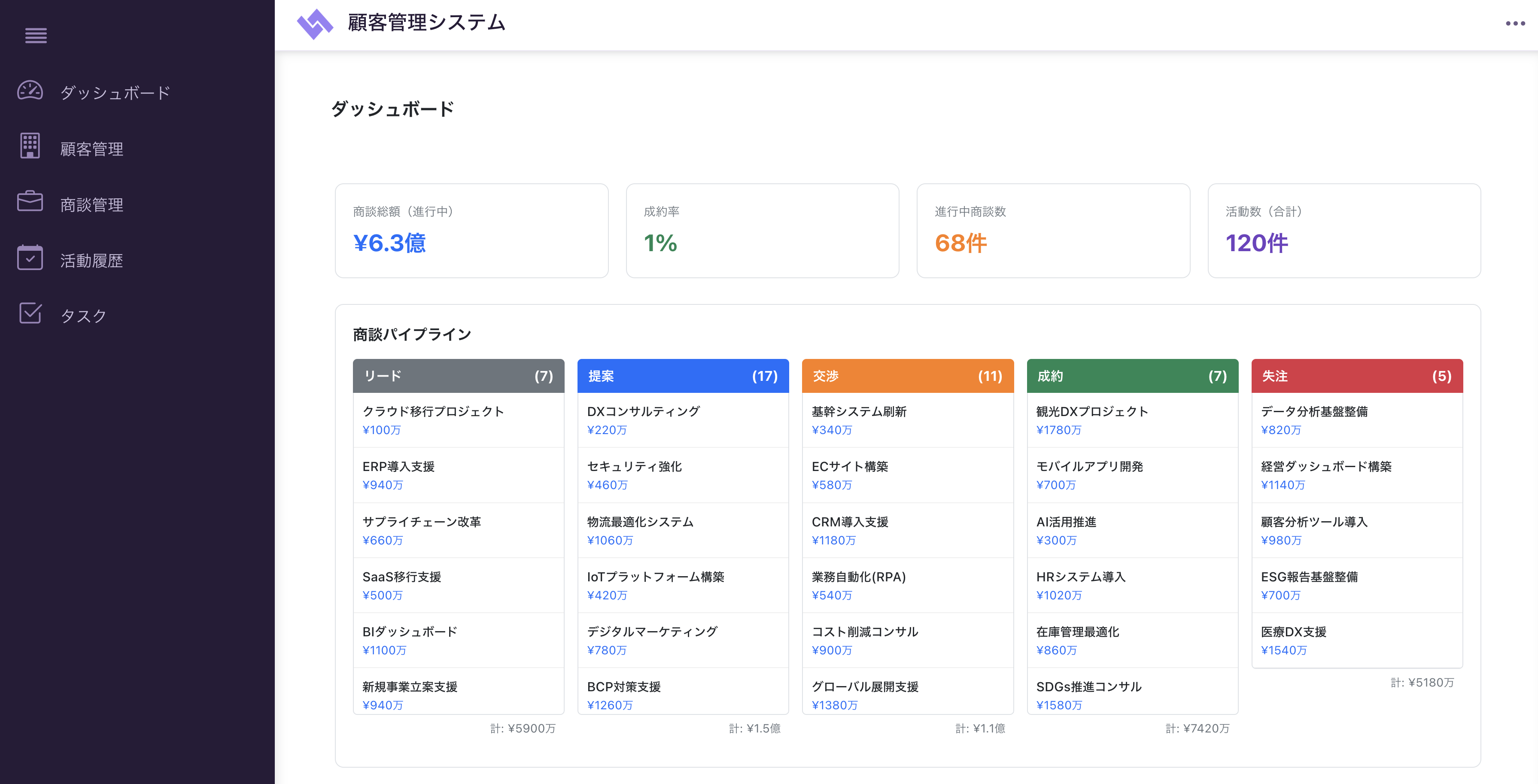1538x784 pixels.
Task: Open the 観光DXプロジェクト deal card
Action: click(1133, 420)
